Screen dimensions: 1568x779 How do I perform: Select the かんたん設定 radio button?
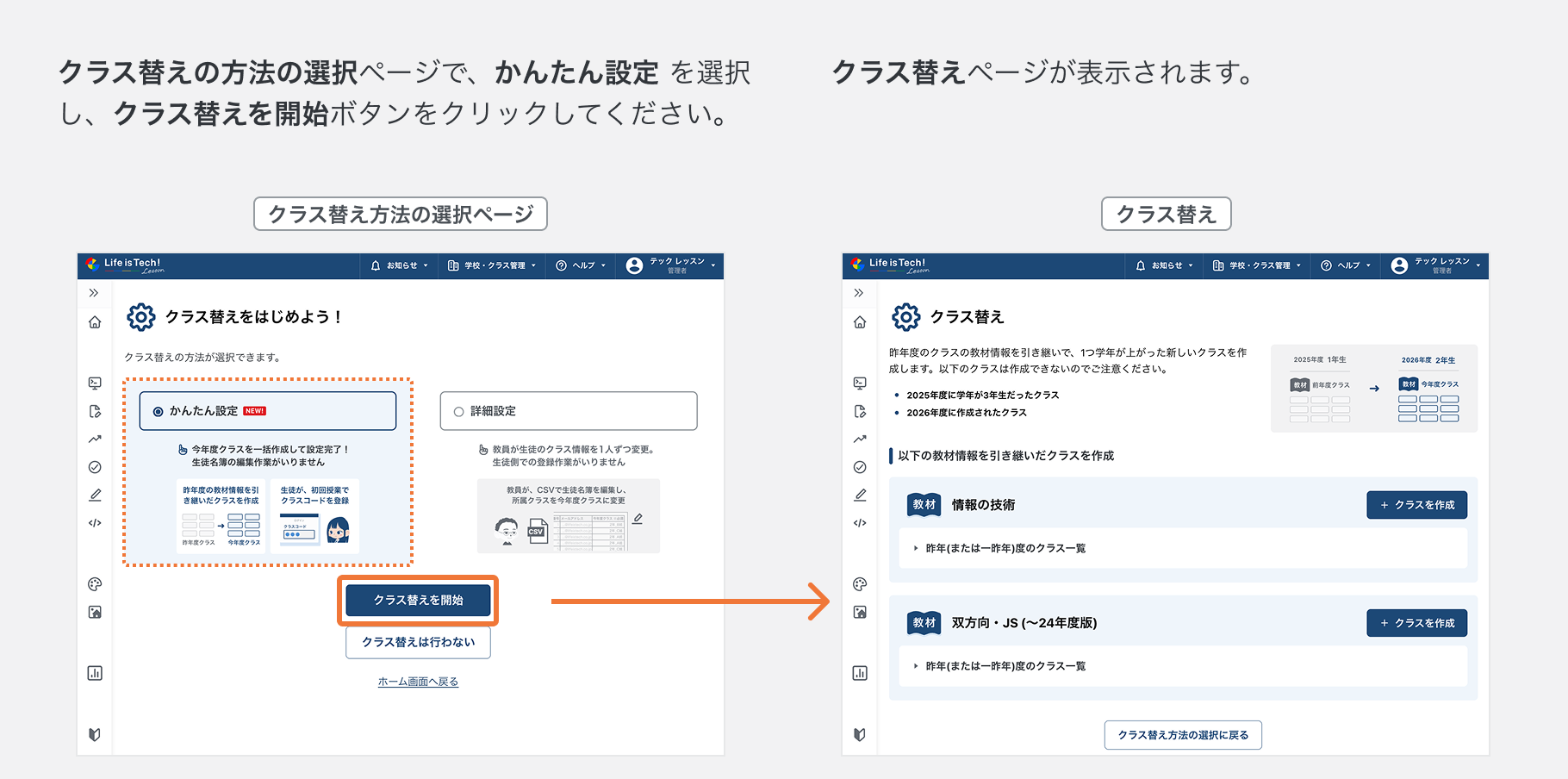pos(157,410)
